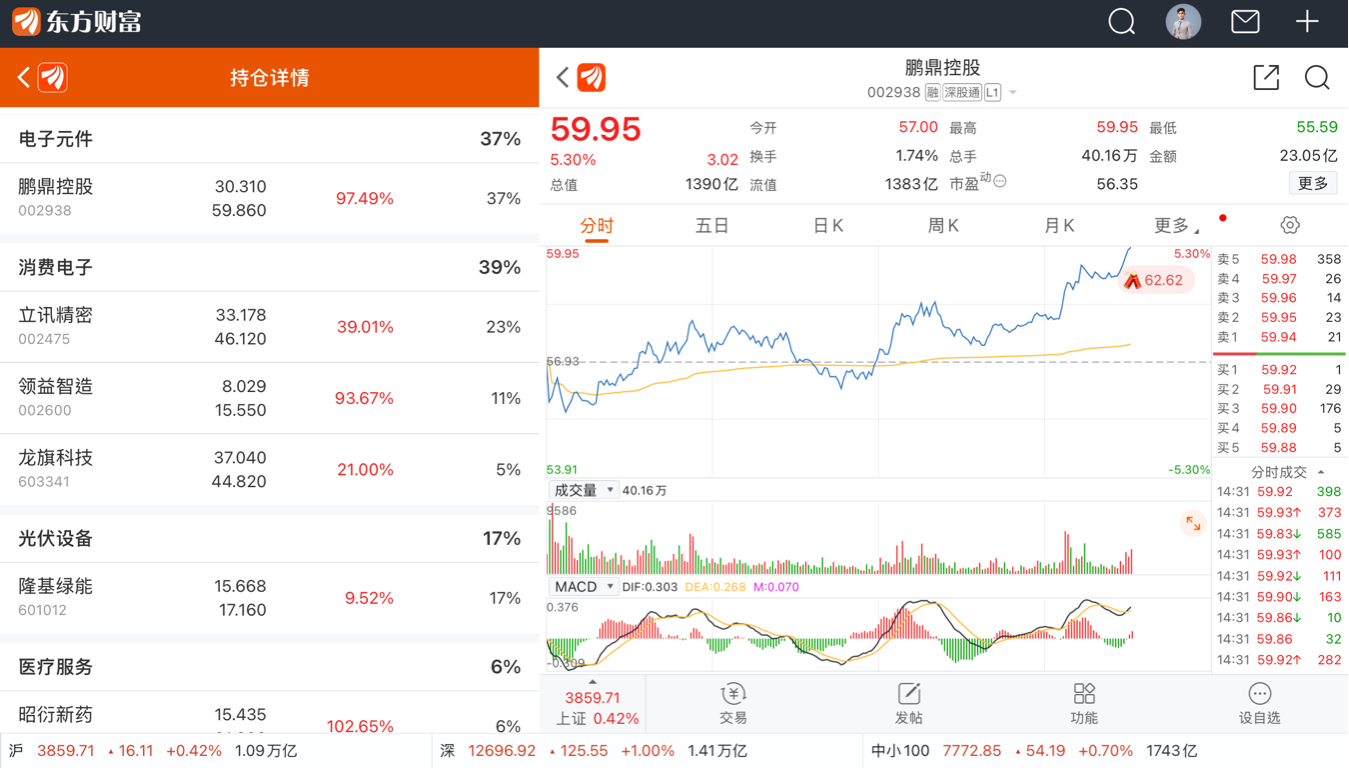Expand the 上证 index panel
1349x768 pixels.
tap(592, 704)
